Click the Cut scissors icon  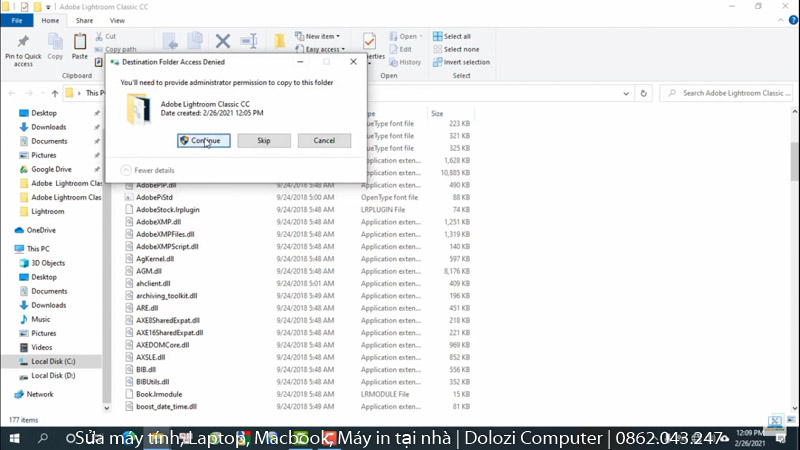pyautogui.click(x=98, y=36)
